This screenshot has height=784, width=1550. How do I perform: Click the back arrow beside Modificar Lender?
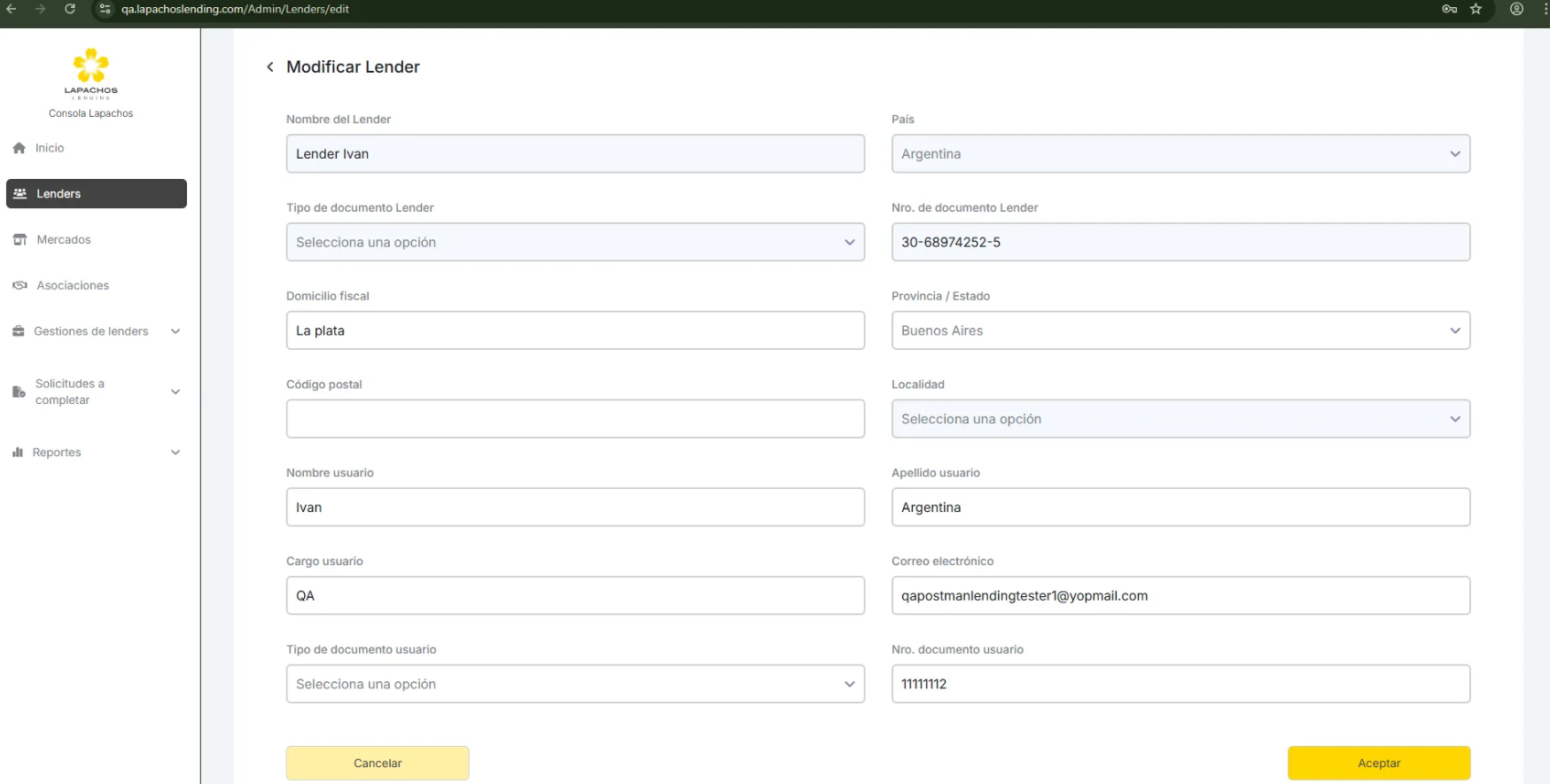pos(270,67)
